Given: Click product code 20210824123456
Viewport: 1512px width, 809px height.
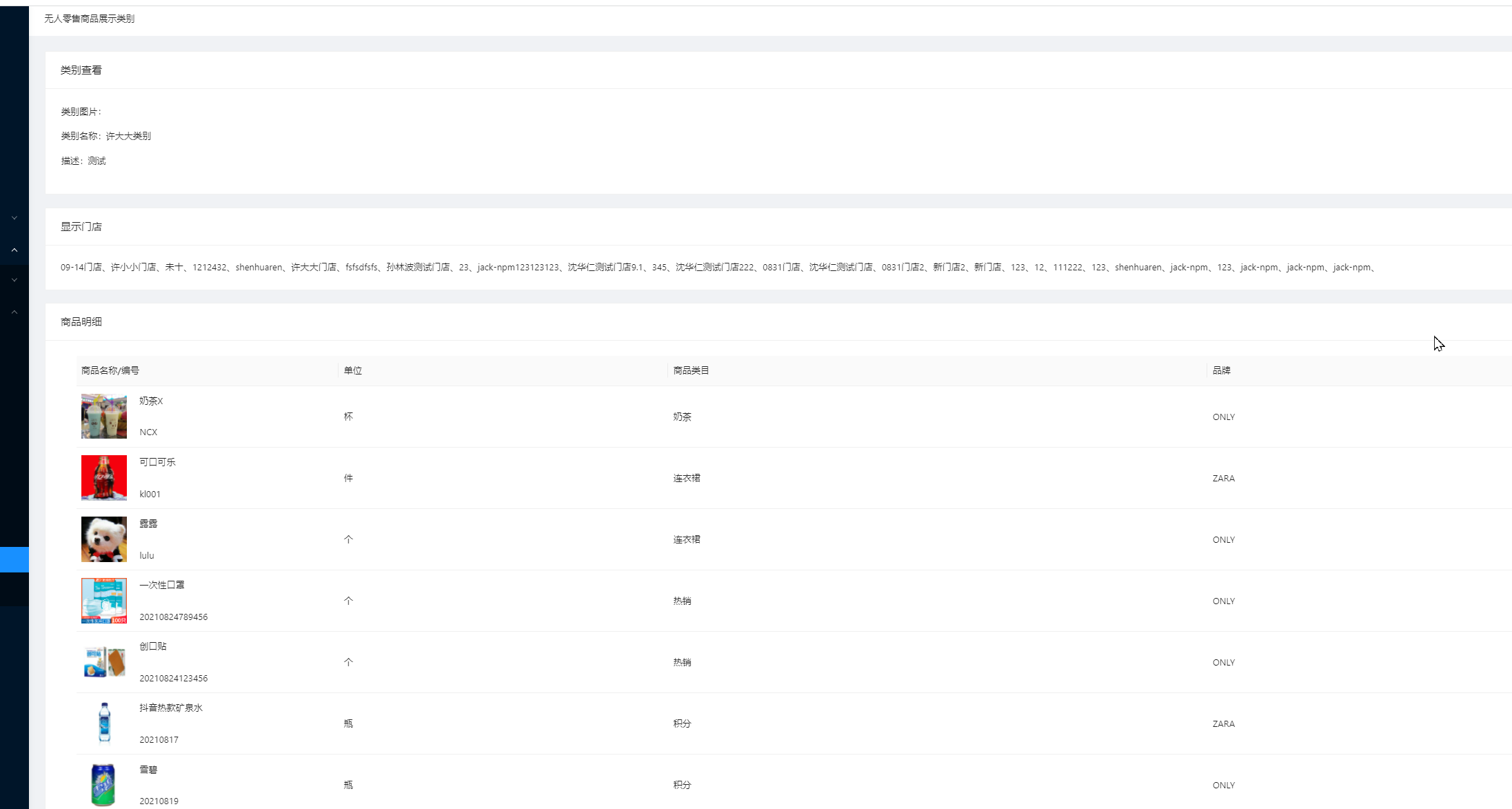Looking at the screenshot, I should [x=174, y=678].
